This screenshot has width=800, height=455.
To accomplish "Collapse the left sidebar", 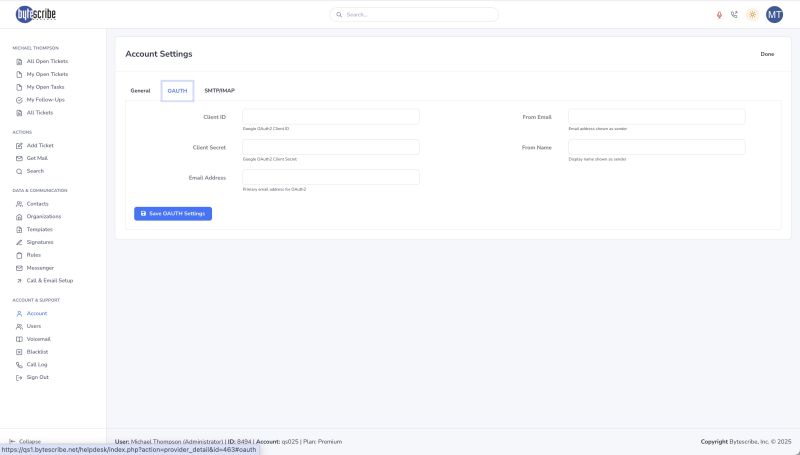I will pos(26,441).
